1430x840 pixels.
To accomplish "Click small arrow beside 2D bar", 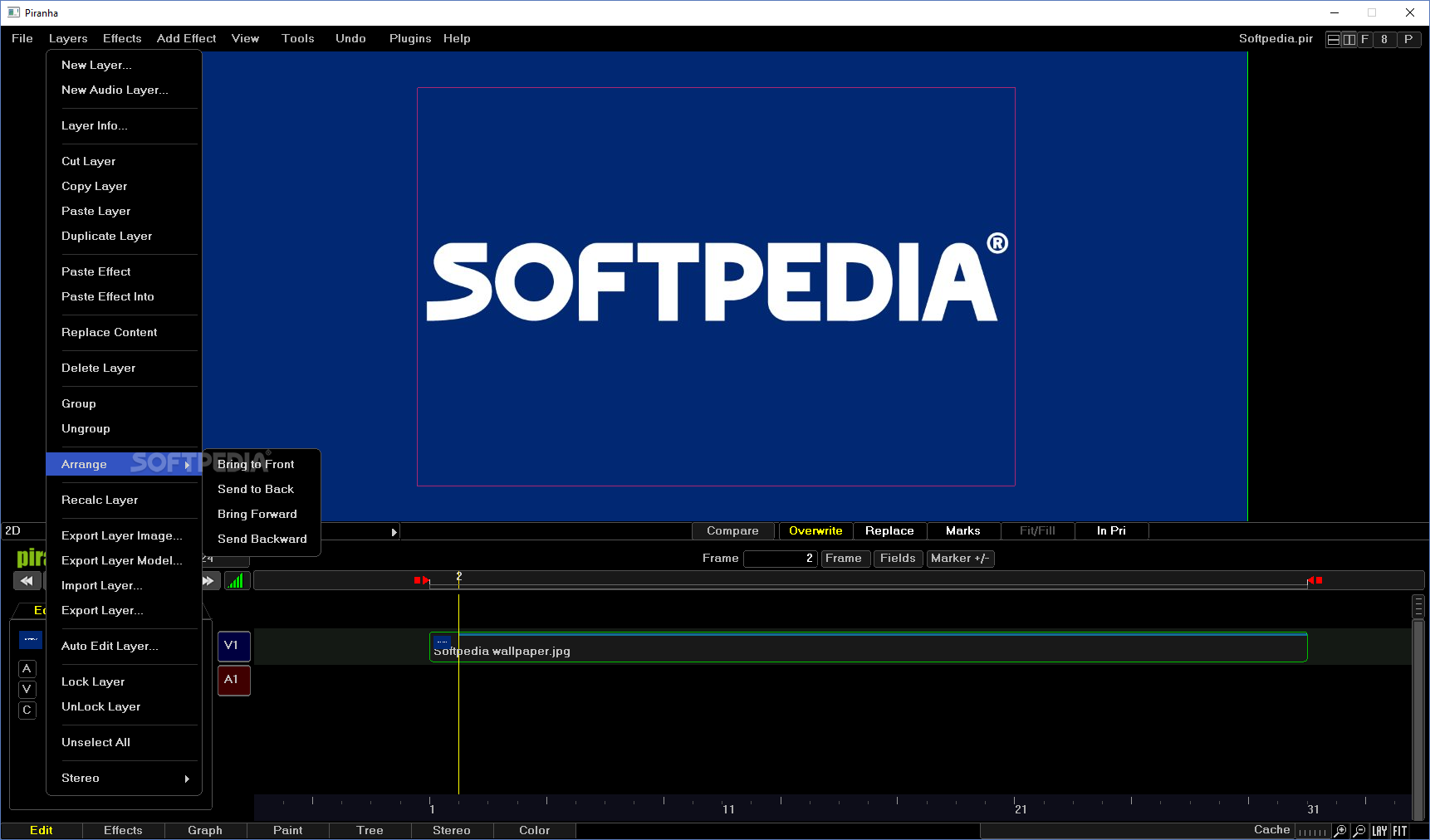I will [394, 532].
